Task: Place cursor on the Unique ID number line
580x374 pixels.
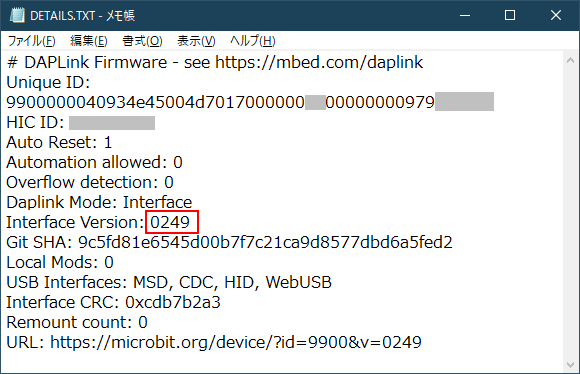Action: (250, 102)
